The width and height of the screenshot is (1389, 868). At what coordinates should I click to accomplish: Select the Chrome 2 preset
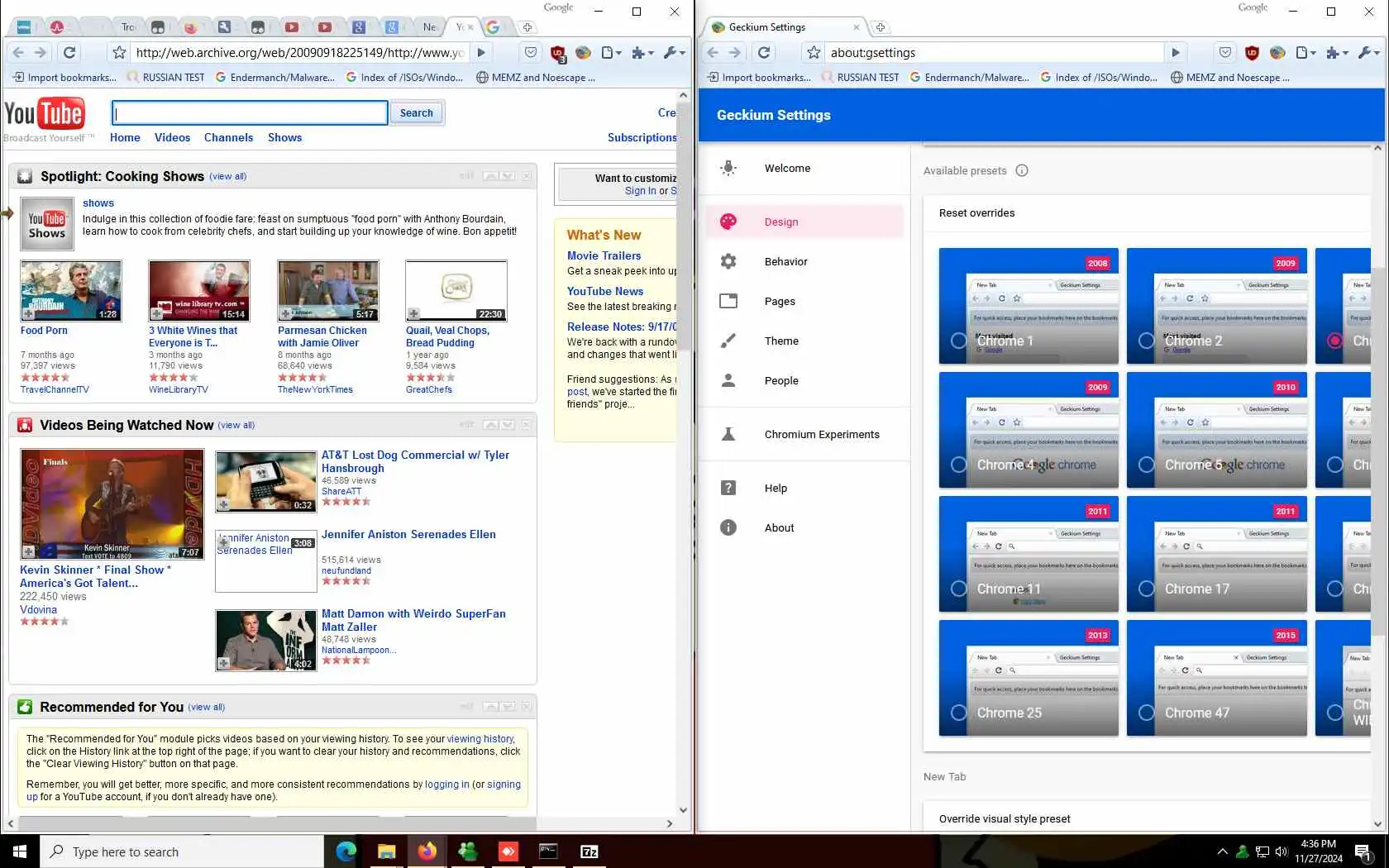[1216, 306]
